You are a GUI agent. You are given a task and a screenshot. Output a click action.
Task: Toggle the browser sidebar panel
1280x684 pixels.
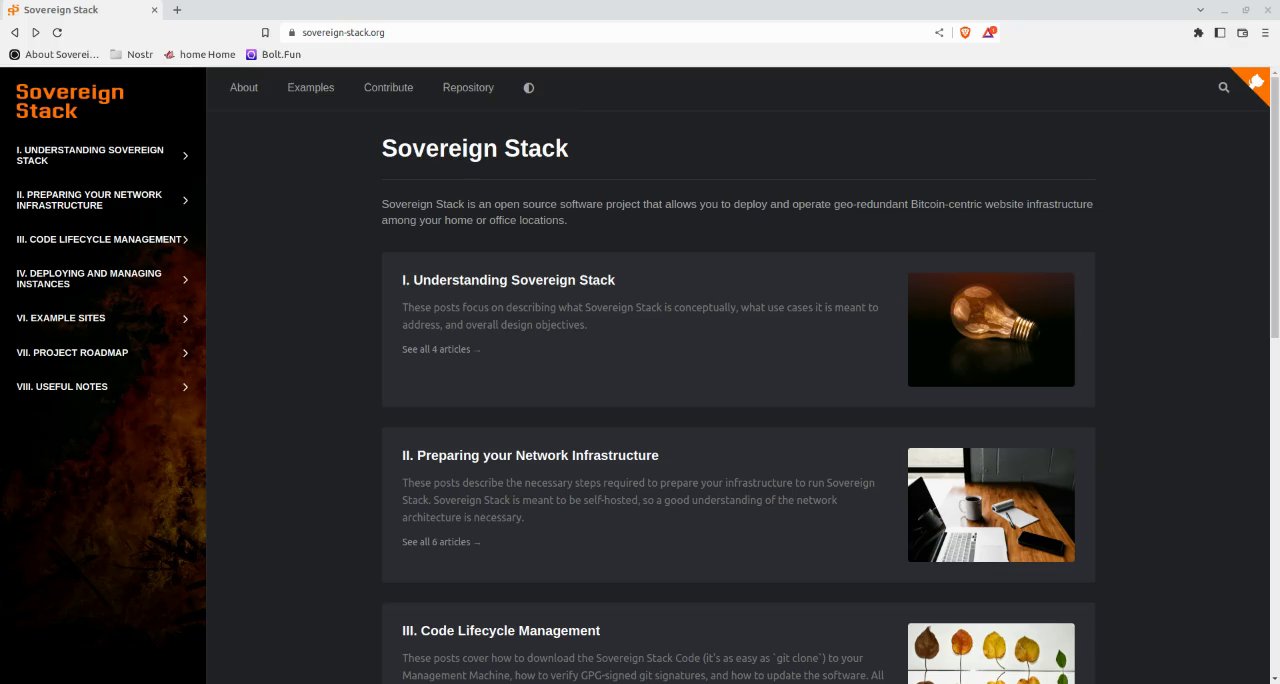(x=1220, y=32)
